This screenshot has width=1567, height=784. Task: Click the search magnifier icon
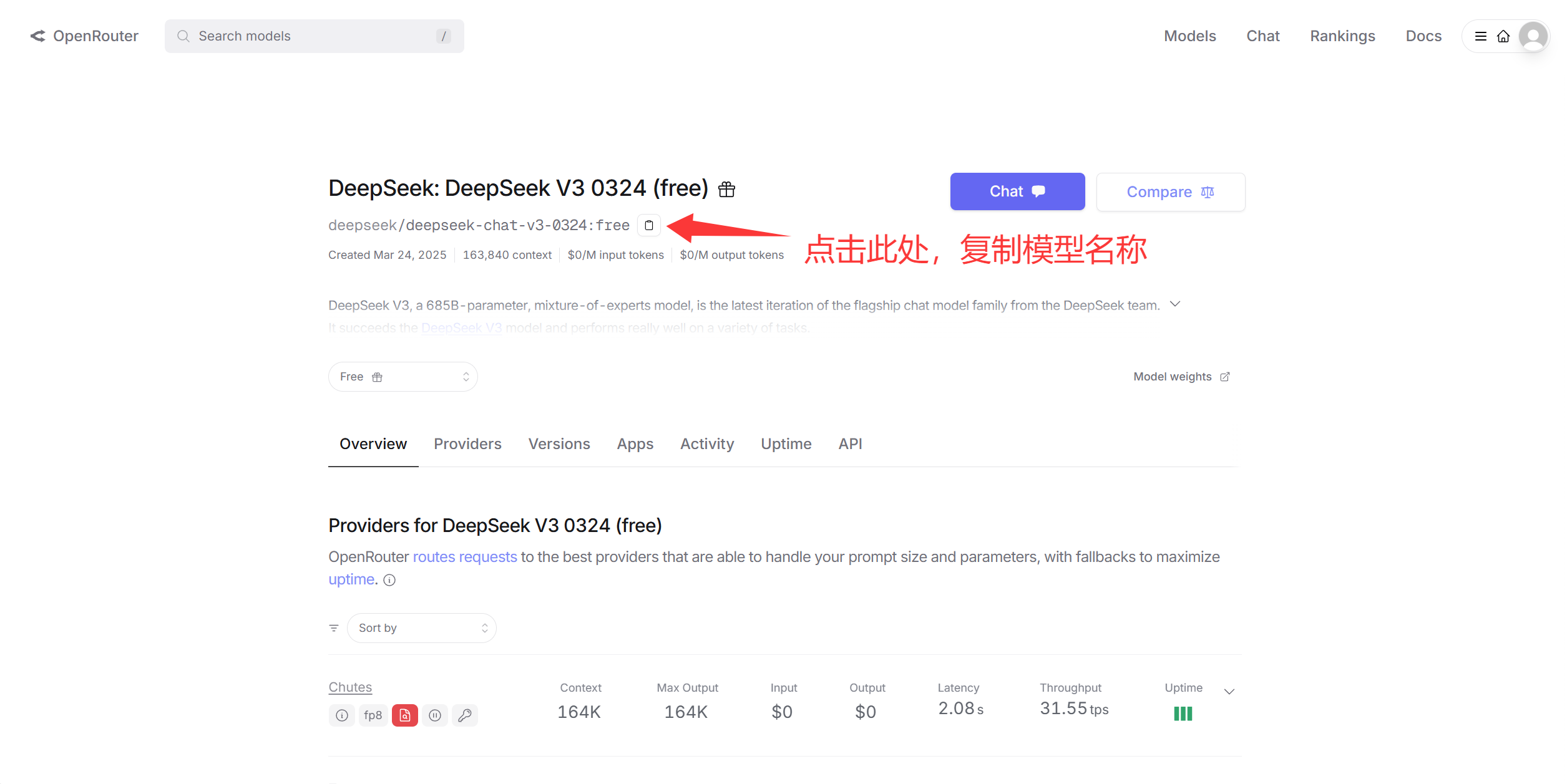coord(183,36)
